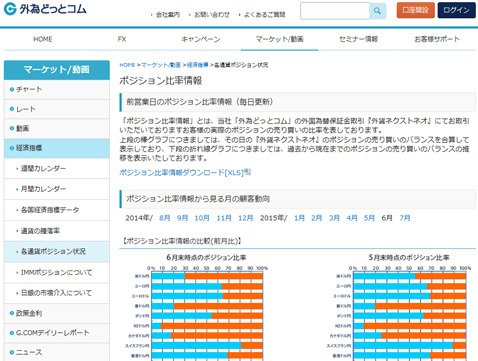Screen dimensions: 478x361
Task: Open 通貨の騰落率 sidebar item
Action: 57,231
